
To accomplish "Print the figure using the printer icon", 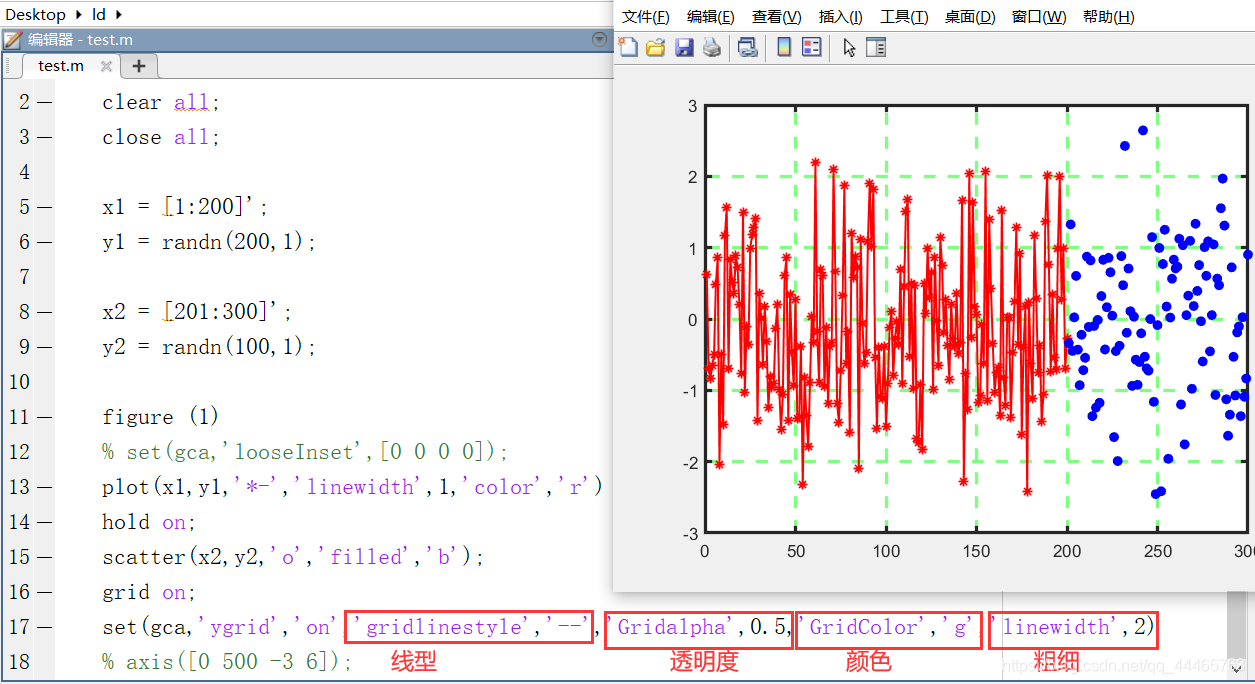I will click(x=712, y=47).
